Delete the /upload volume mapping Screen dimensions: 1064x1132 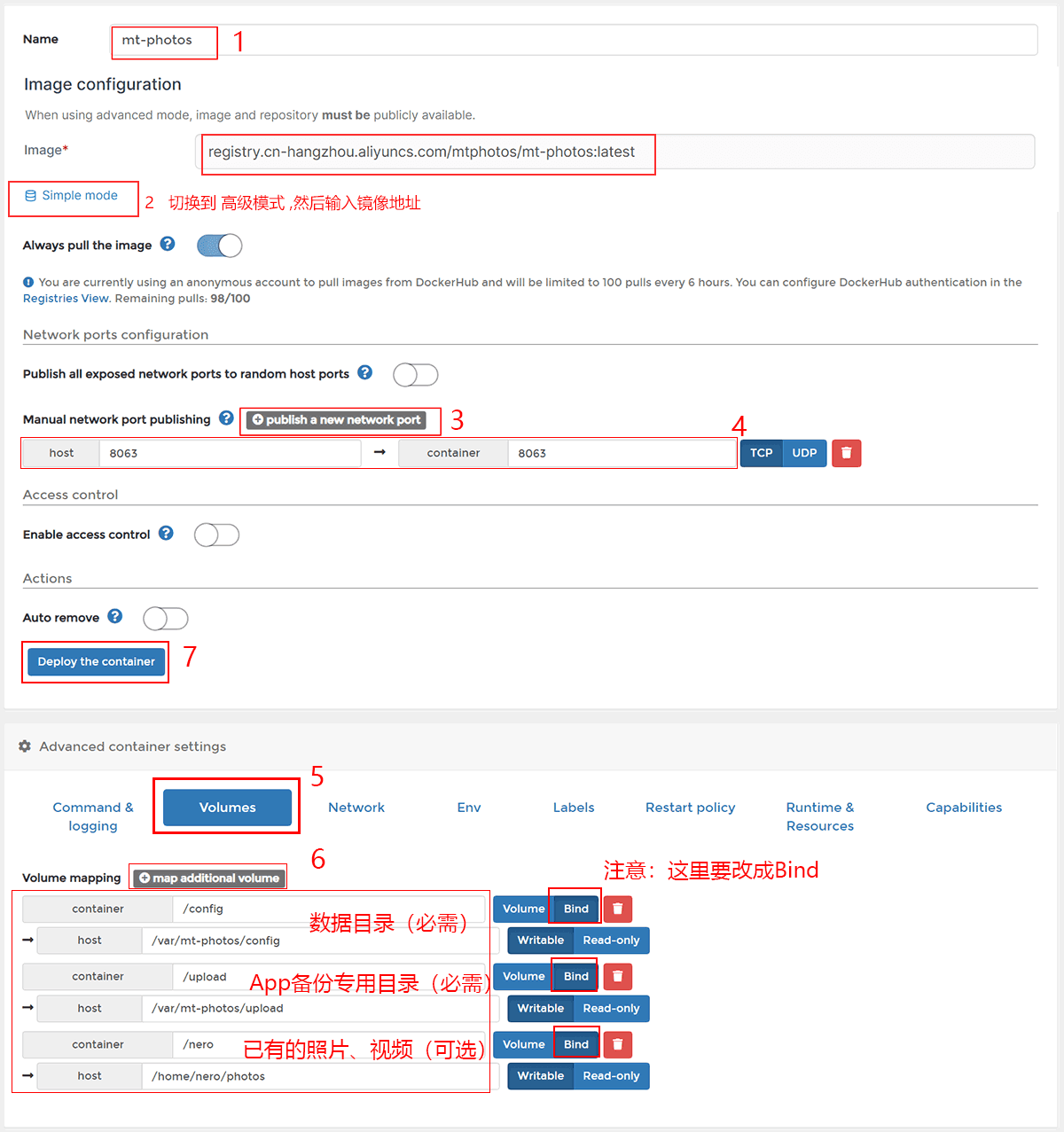[618, 977]
